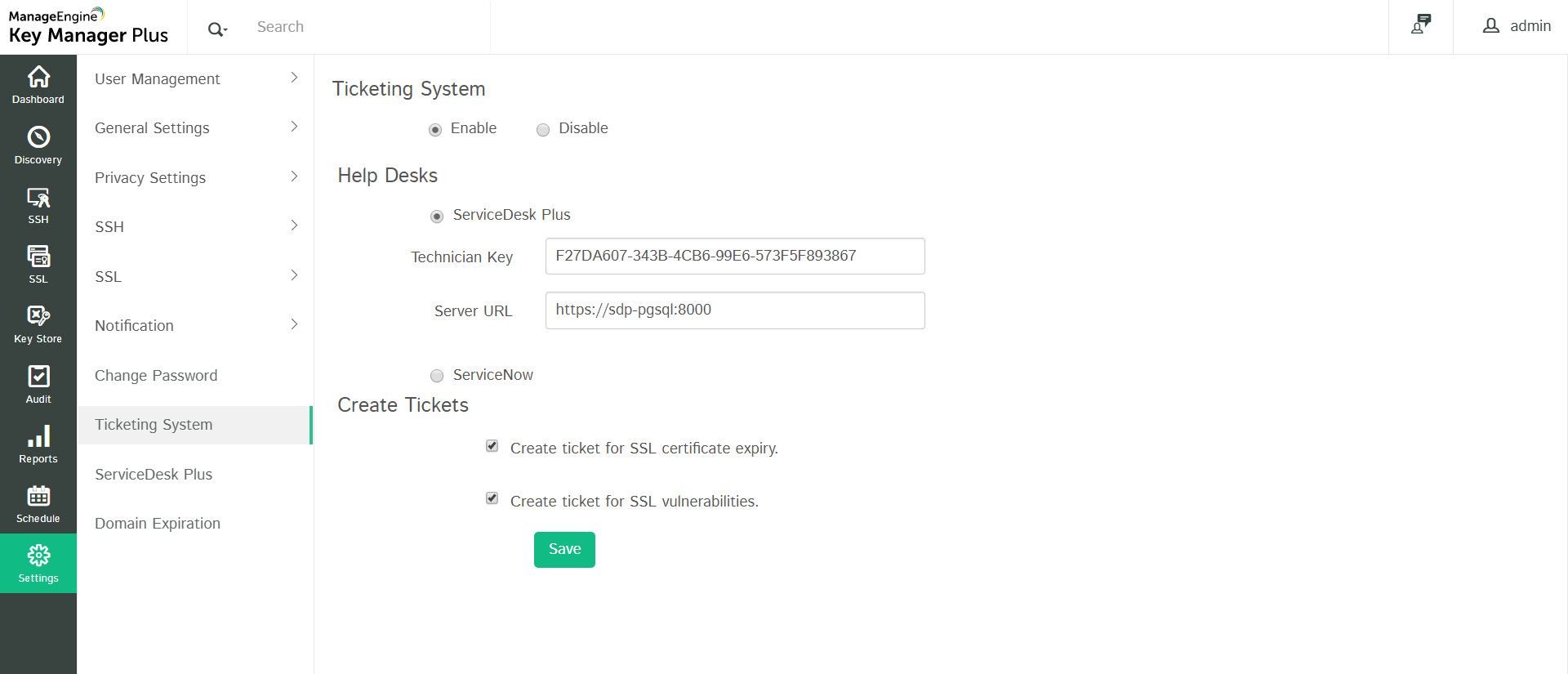Viewport: 1568px width, 674px height.
Task: Choose ServiceDesk Plus help desk radio
Action: click(x=437, y=216)
